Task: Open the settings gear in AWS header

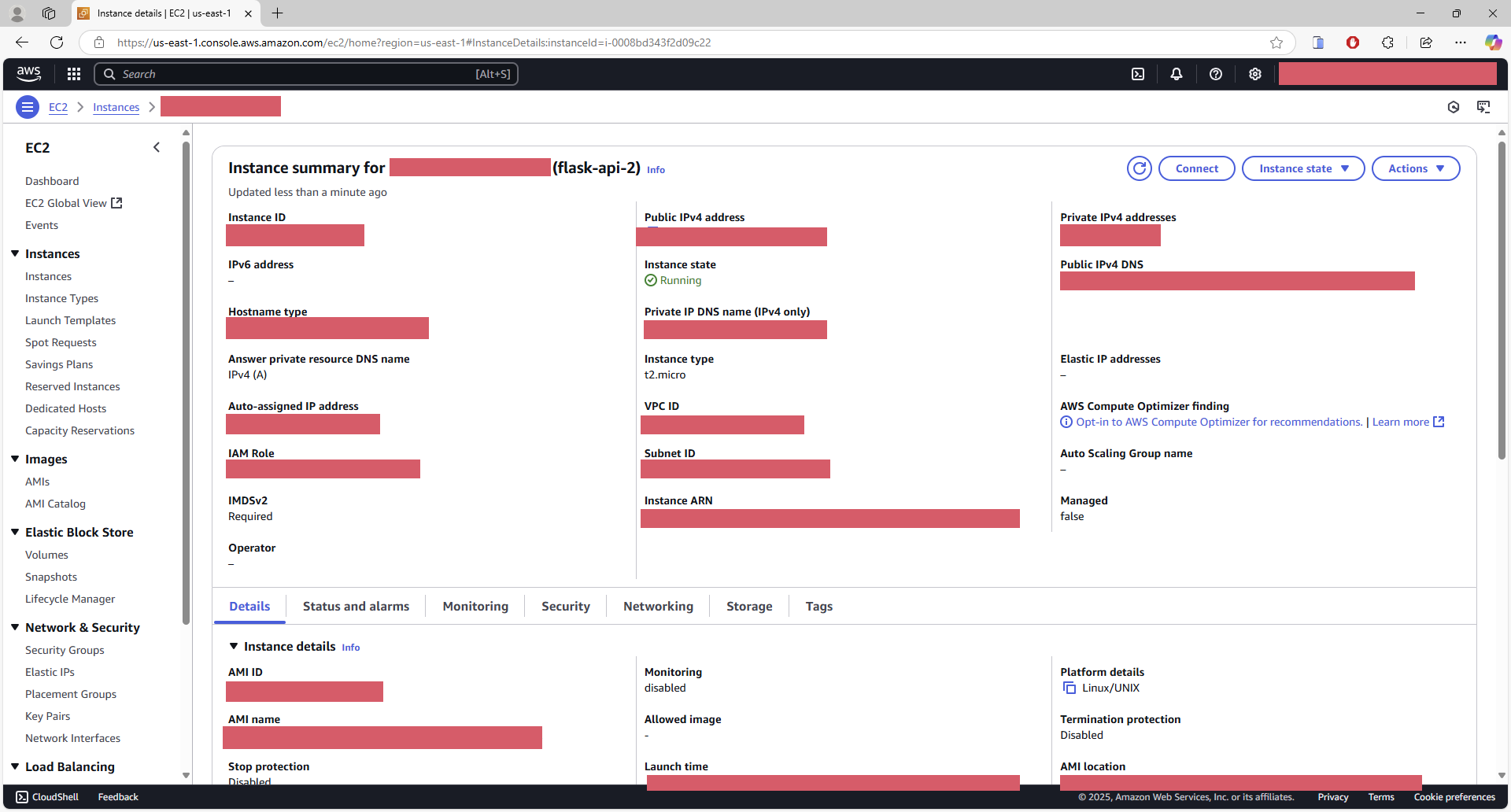Action: pos(1255,74)
